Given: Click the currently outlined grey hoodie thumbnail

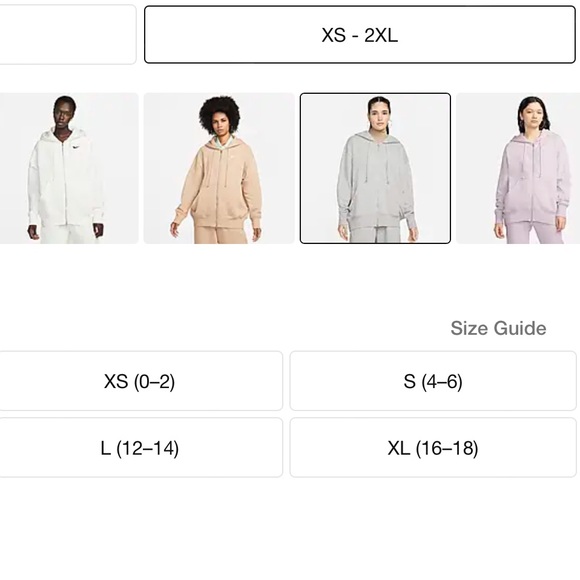Looking at the screenshot, I should coord(375,168).
